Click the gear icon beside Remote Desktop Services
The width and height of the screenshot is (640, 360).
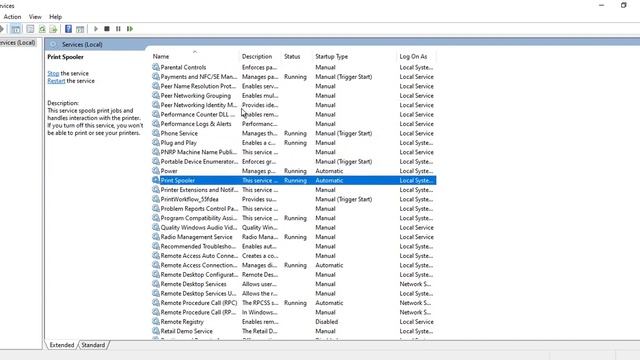click(156, 284)
